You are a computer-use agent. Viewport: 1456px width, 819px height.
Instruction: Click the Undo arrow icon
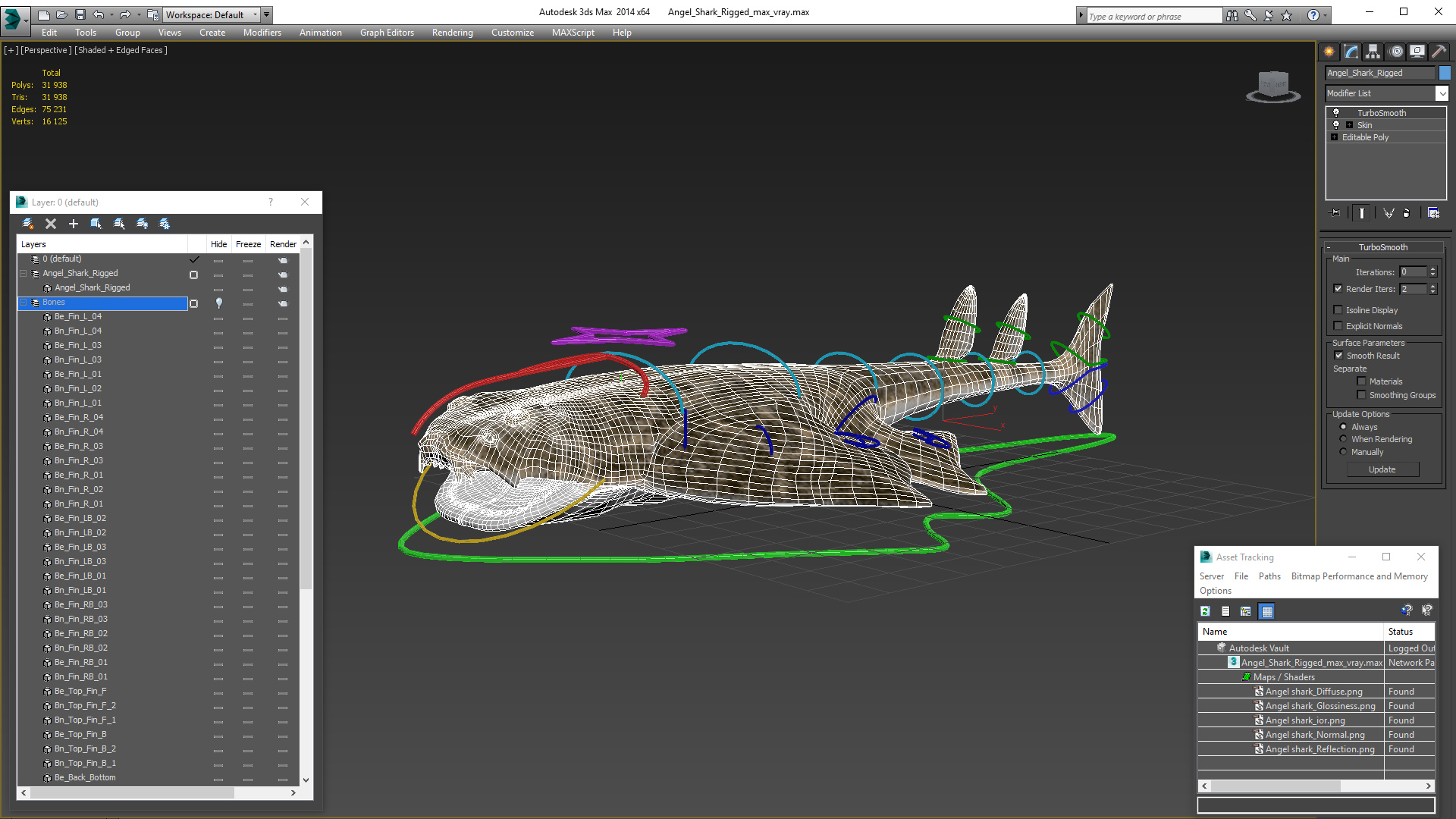tap(99, 14)
